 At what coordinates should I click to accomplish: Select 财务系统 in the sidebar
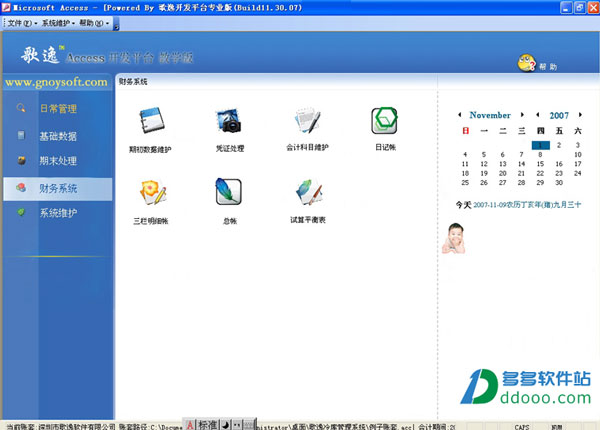click(58, 188)
